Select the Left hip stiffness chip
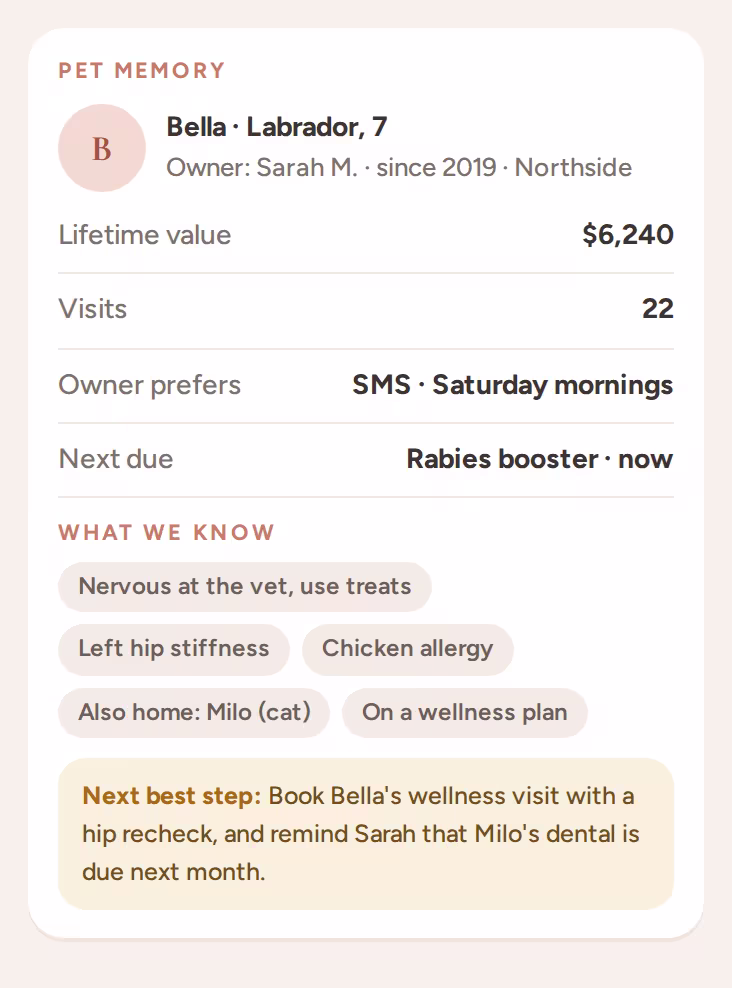Image resolution: width=732 pixels, height=988 pixels. (174, 649)
